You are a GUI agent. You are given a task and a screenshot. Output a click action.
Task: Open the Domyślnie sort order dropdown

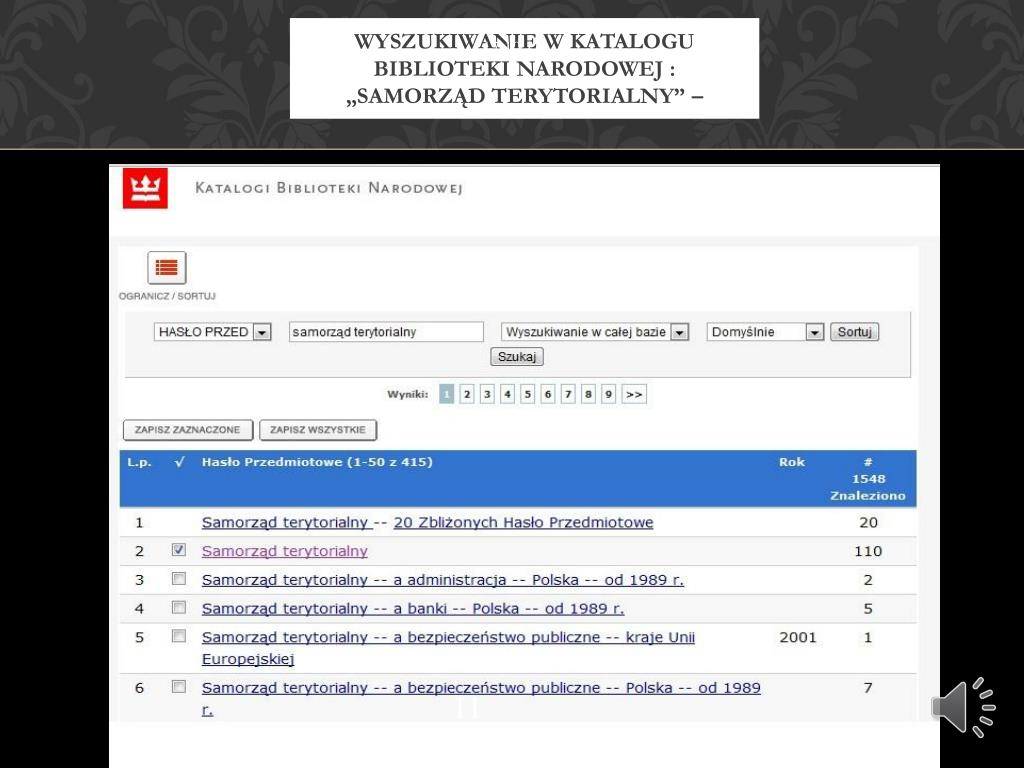click(x=765, y=332)
